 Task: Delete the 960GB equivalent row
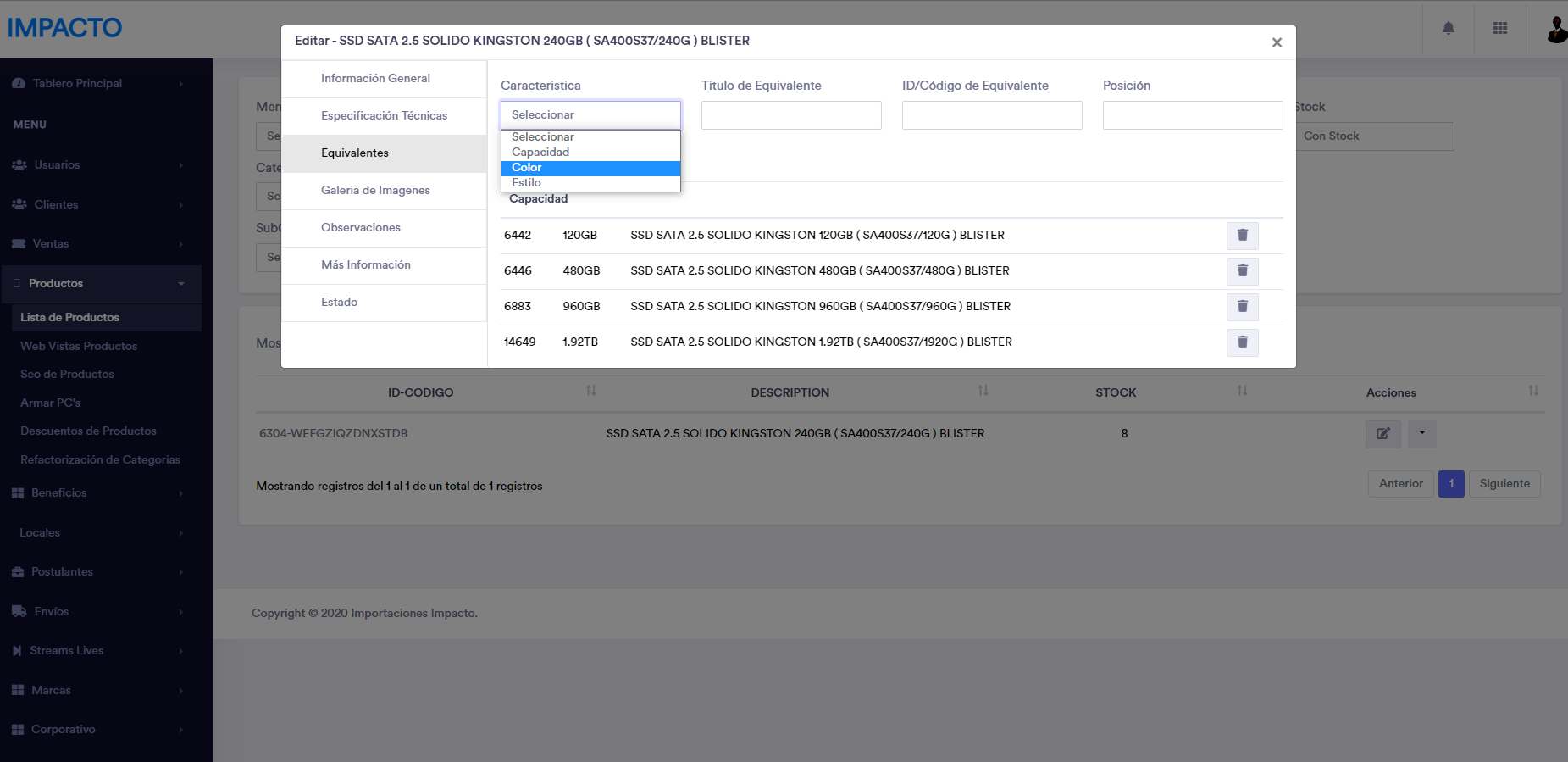point(1242,307)
